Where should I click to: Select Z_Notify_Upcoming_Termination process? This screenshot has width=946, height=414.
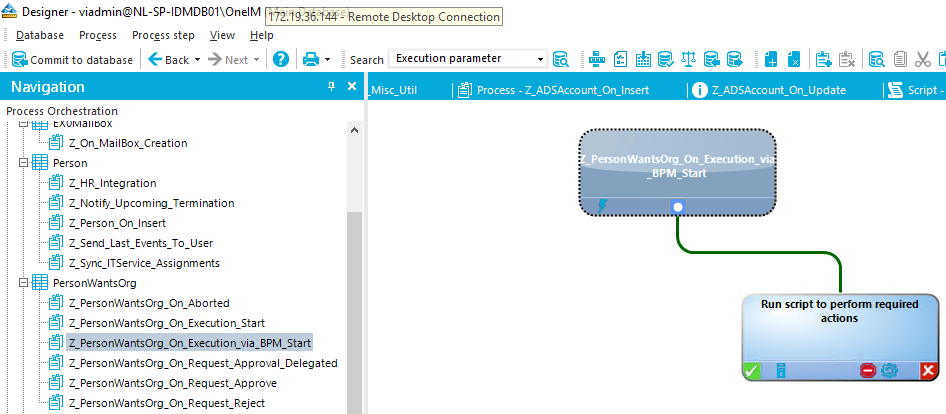tap(151, 203)
